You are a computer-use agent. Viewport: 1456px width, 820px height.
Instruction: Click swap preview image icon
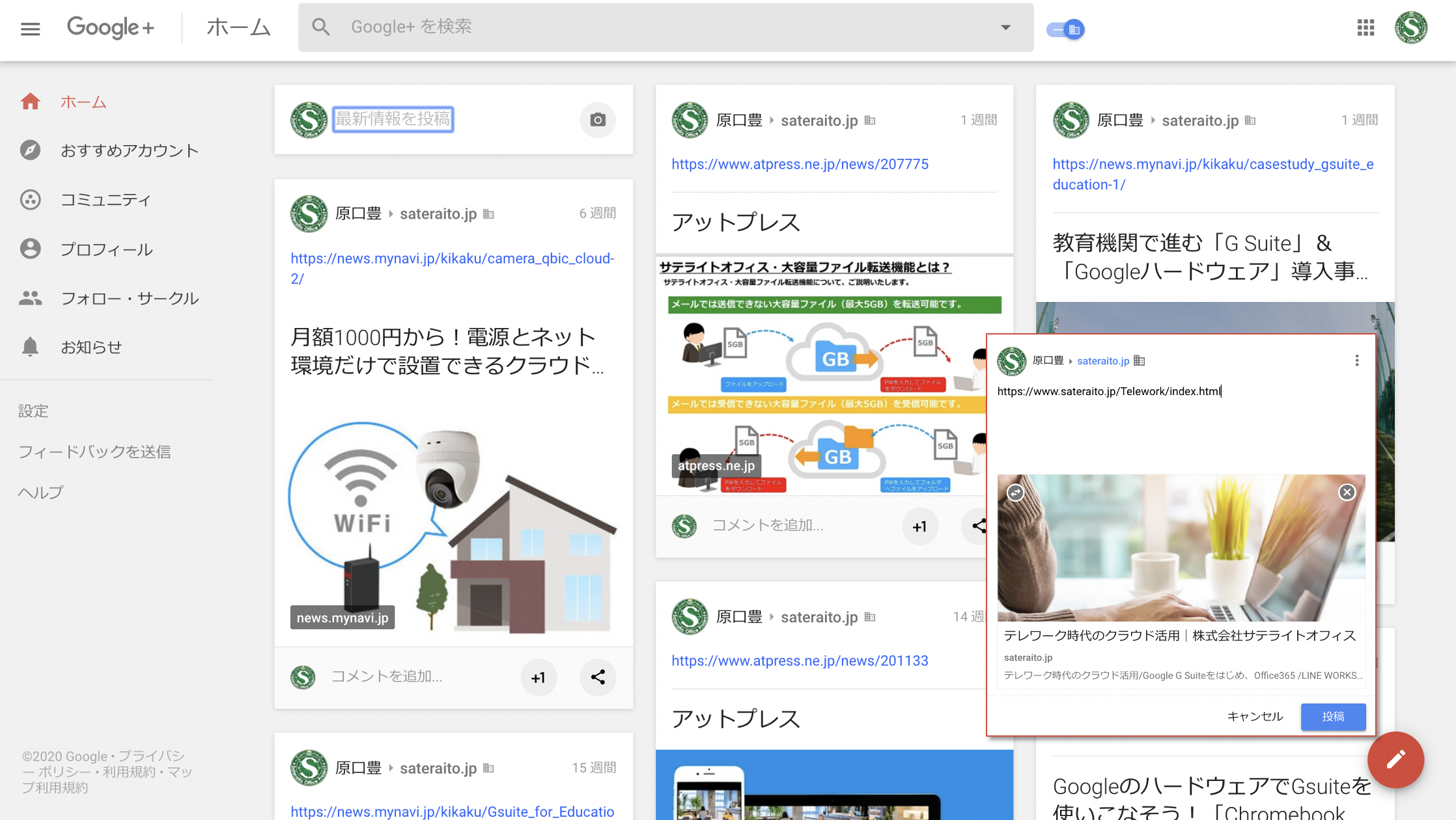(1015, 493)
